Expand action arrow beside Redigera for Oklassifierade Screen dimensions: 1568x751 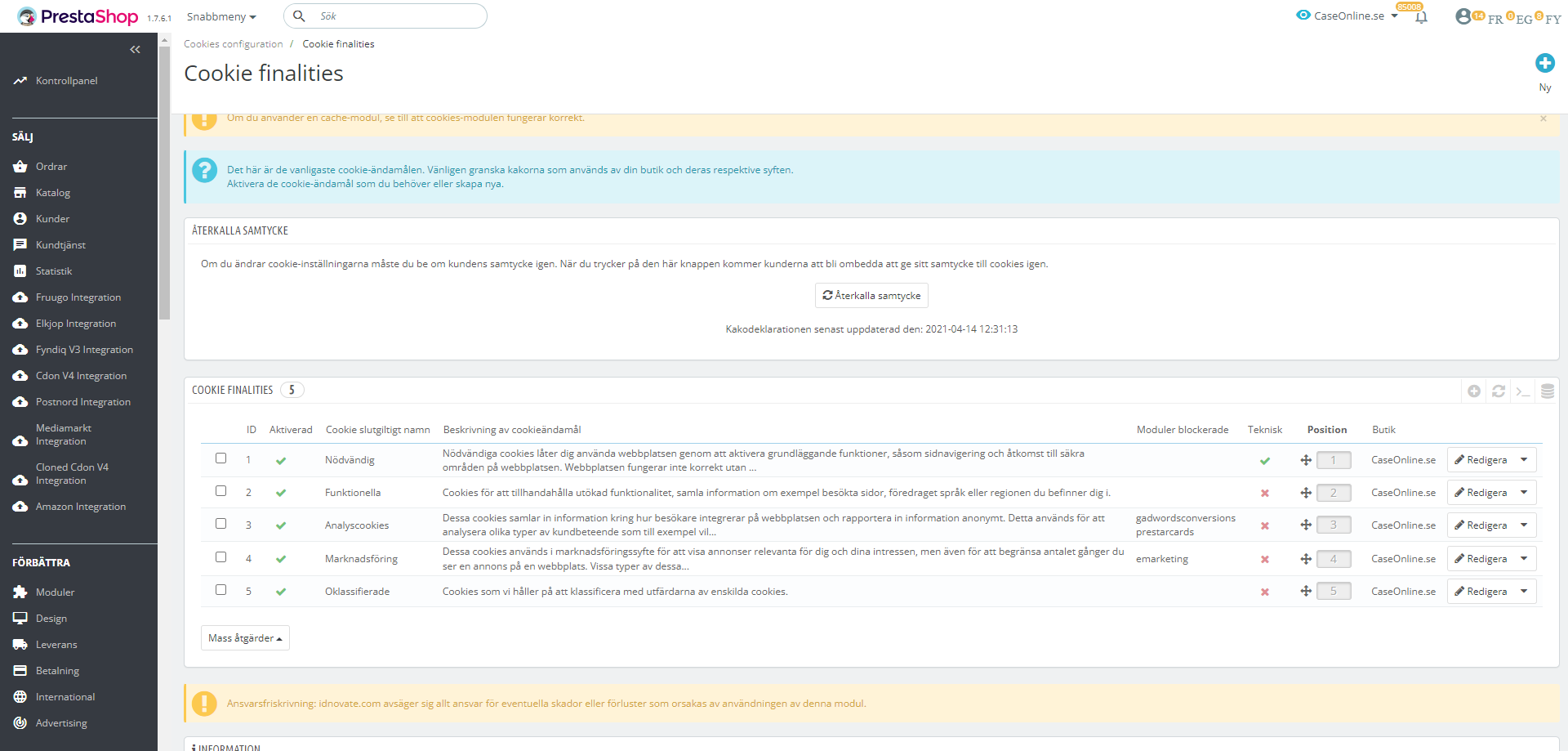point(1524,592)
